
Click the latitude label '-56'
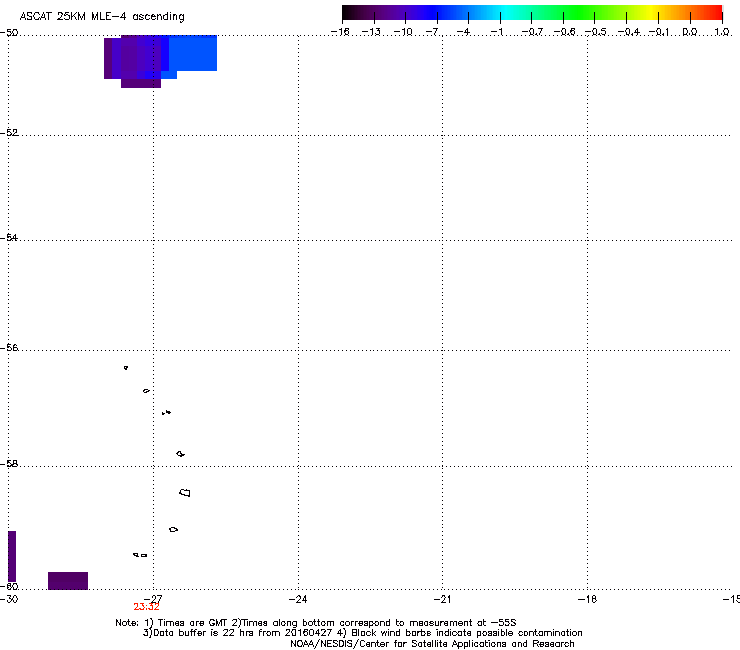pyautogui.click(x=9, y=347)
